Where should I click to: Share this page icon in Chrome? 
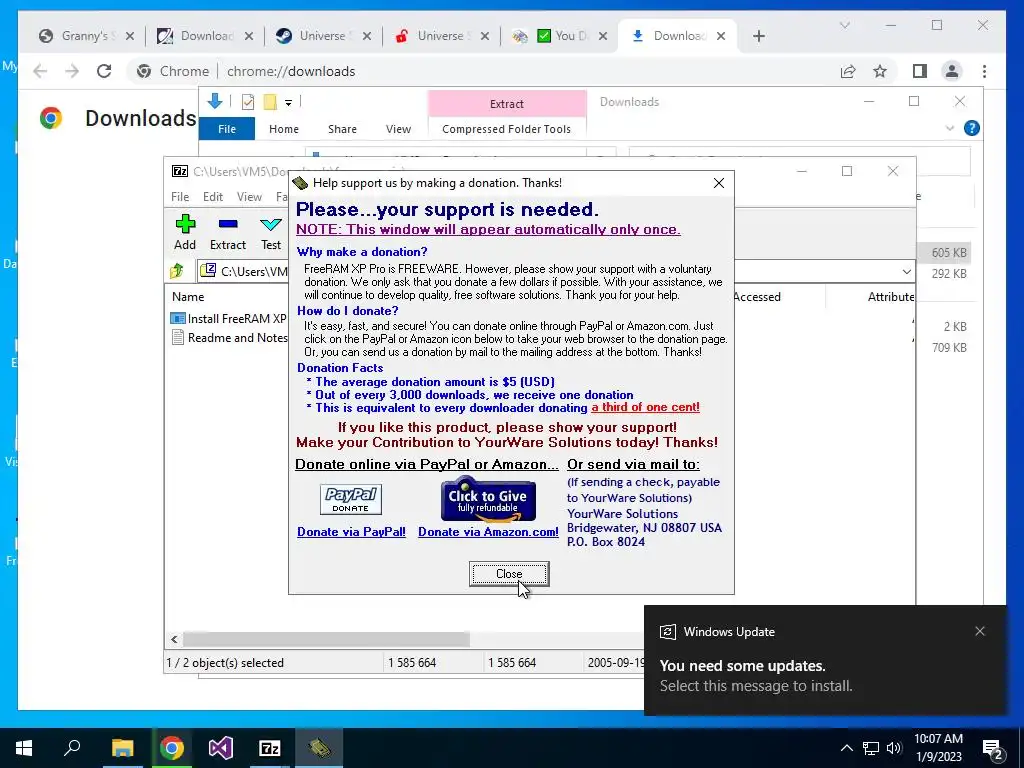click(848, 71)
